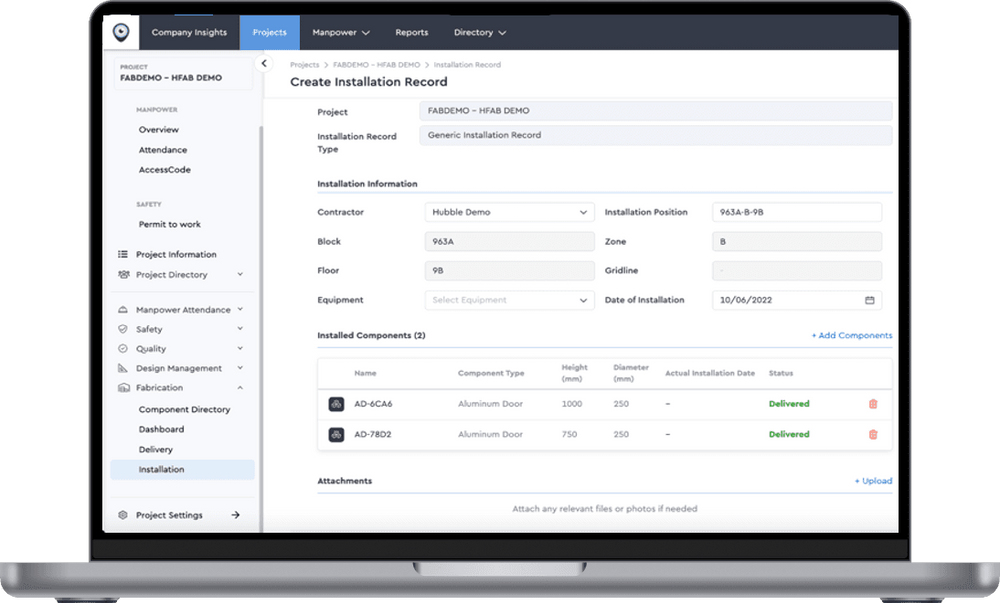This screenshot has width=1000, height=603.
Task: Open the date picker for Date of Installation
Action: pos(870,299)
